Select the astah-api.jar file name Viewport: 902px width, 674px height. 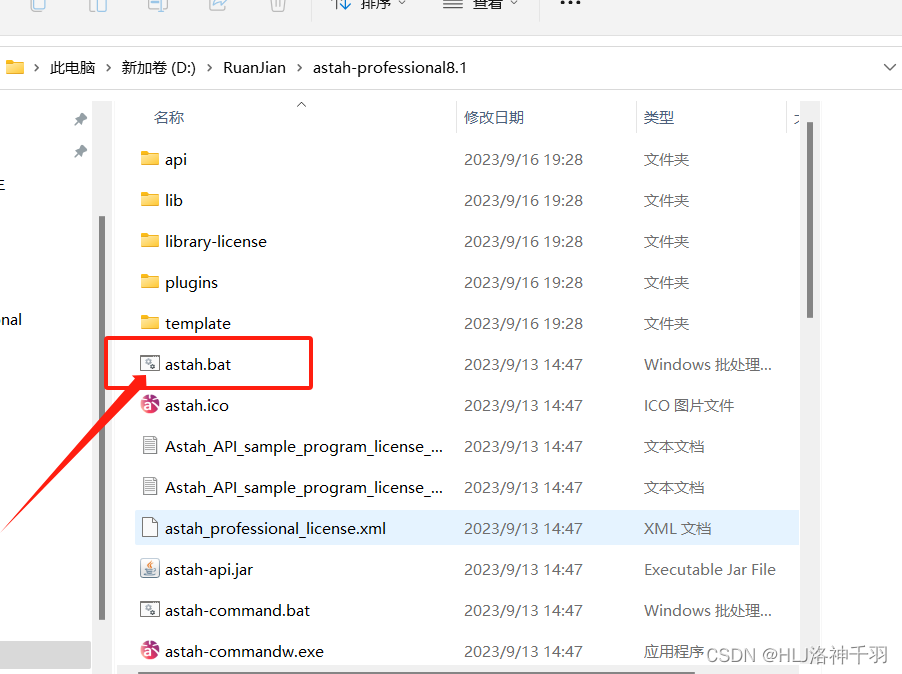coord(209,569)
